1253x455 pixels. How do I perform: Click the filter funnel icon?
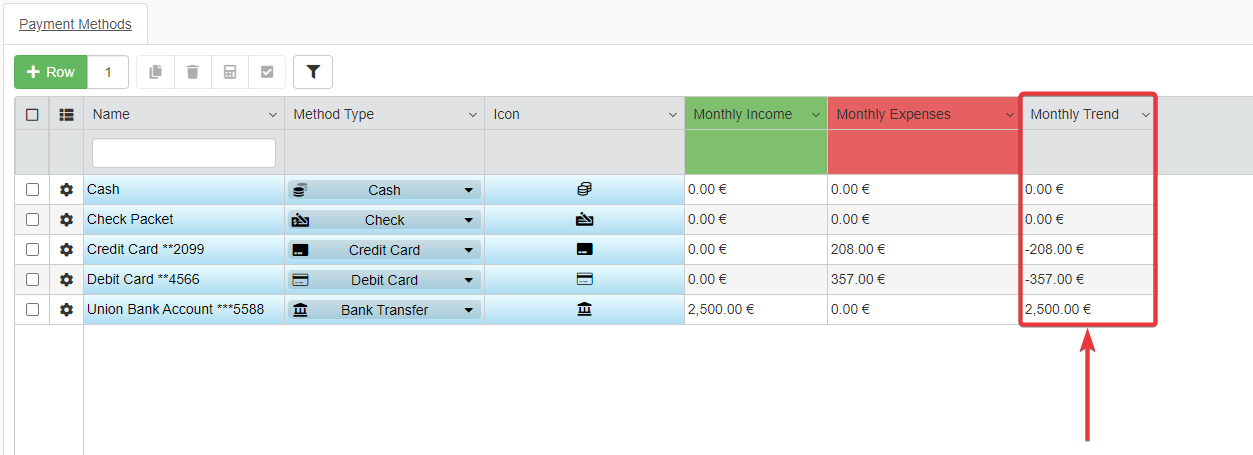tap(313, 72)
